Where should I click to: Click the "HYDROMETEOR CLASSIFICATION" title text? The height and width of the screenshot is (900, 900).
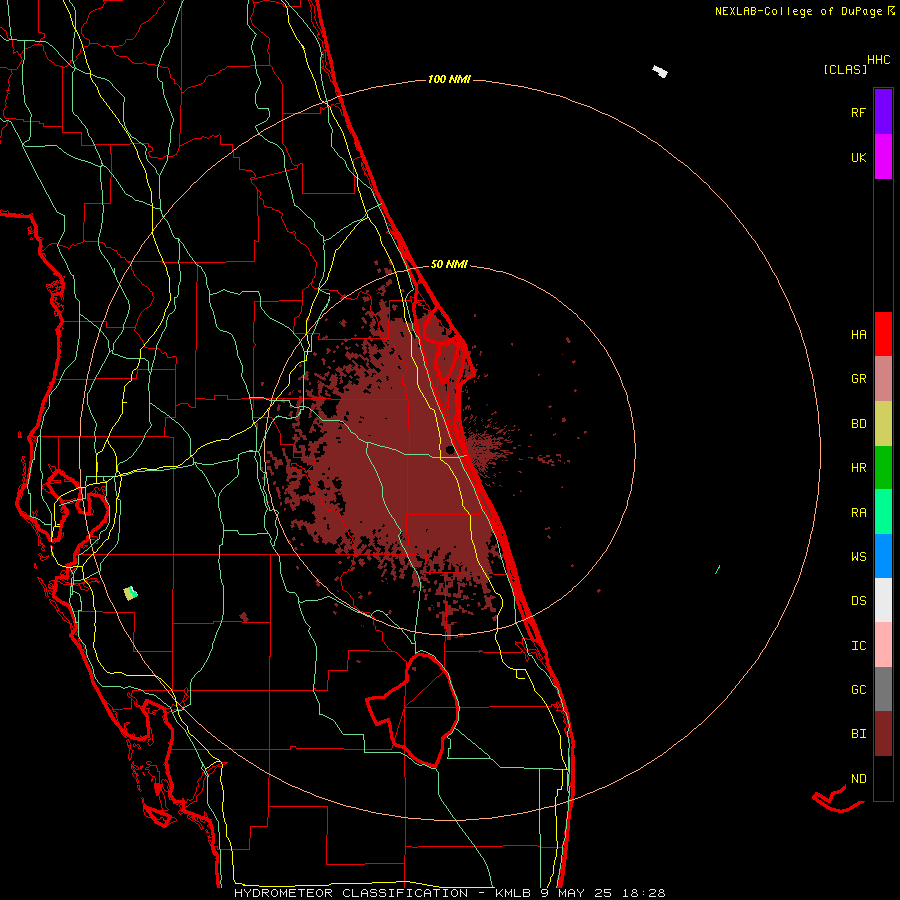[x=351, y=893]
